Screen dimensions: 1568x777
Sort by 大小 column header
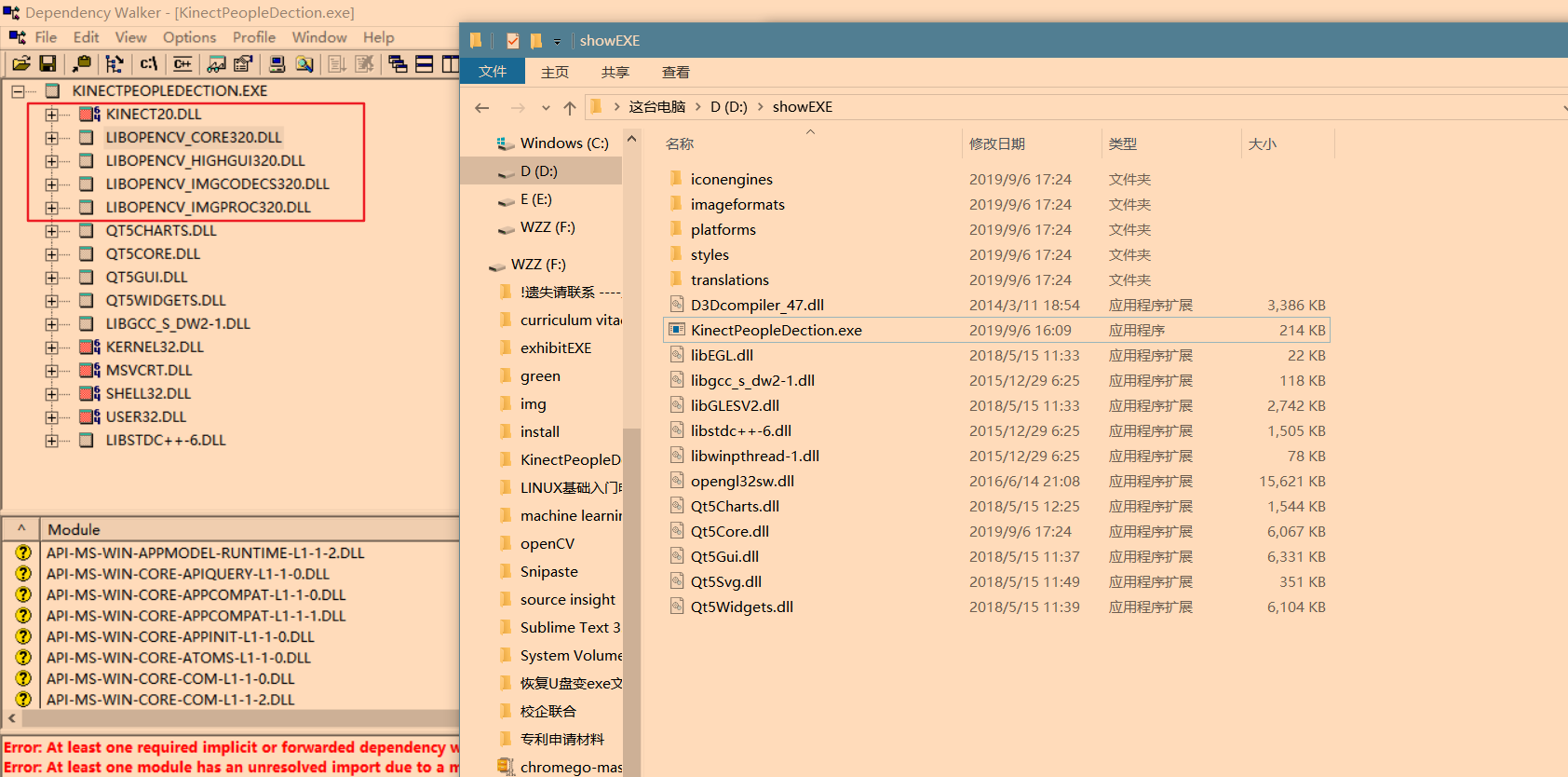tap(1263, 143)
